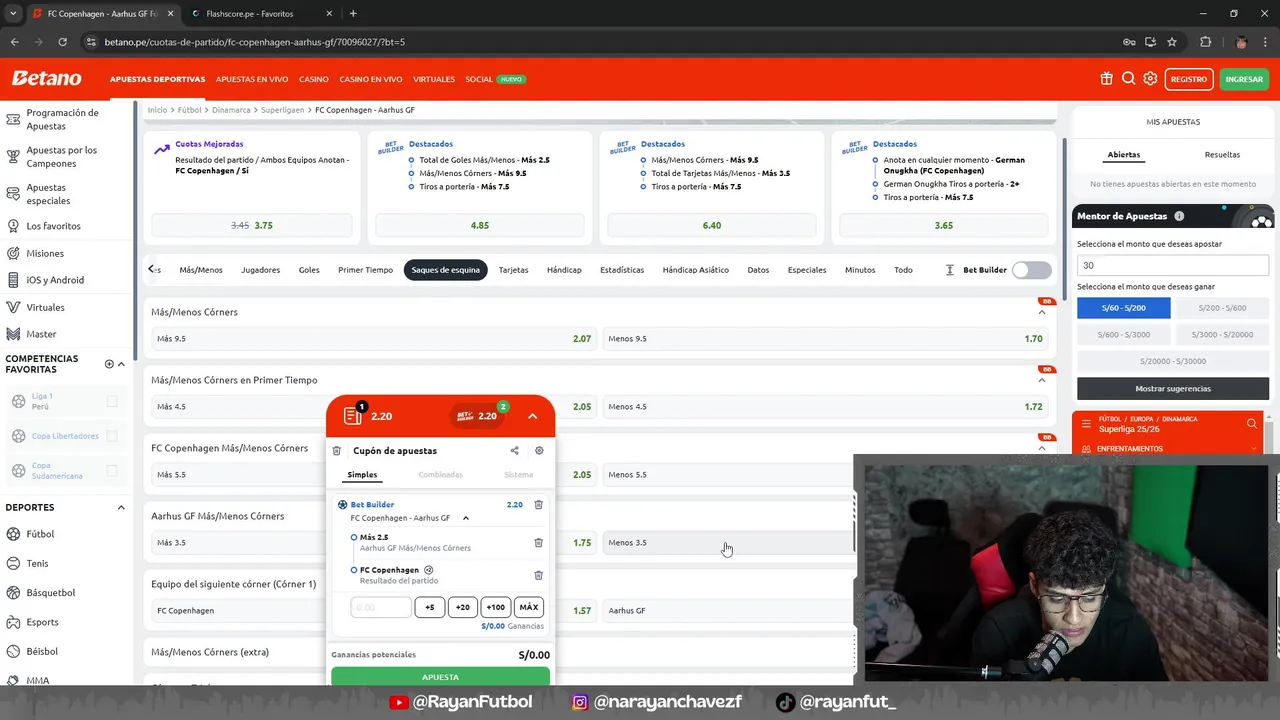The image size is (1280, 720).
Task: Remove the FC Copenhagen result selection trash icon
Action: coord(538,575)
